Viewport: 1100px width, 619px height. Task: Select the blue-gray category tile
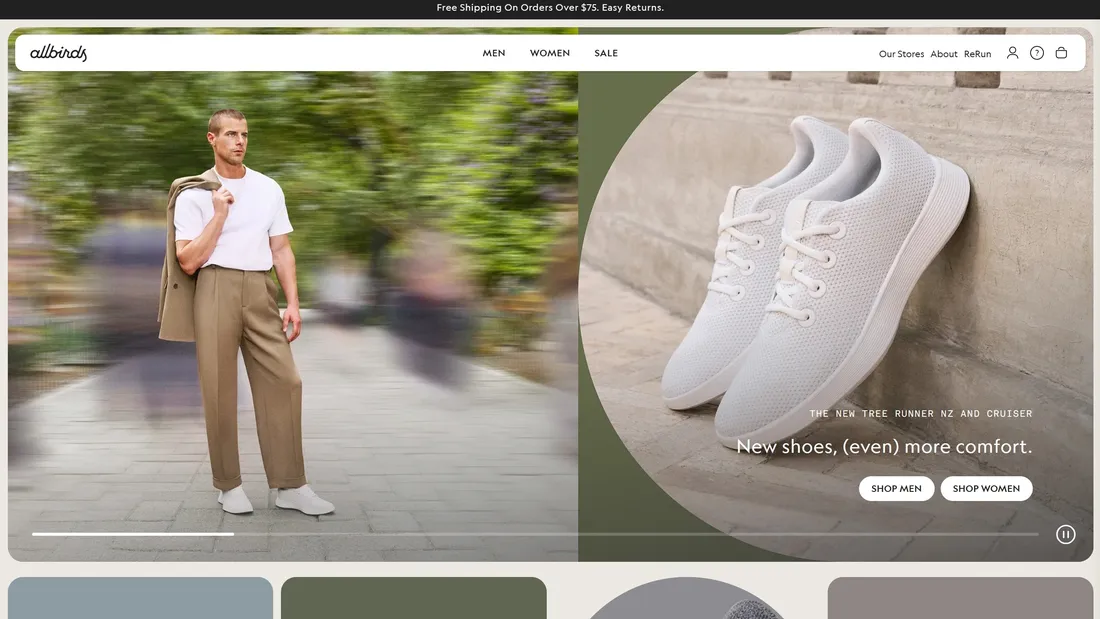[140, 598]
